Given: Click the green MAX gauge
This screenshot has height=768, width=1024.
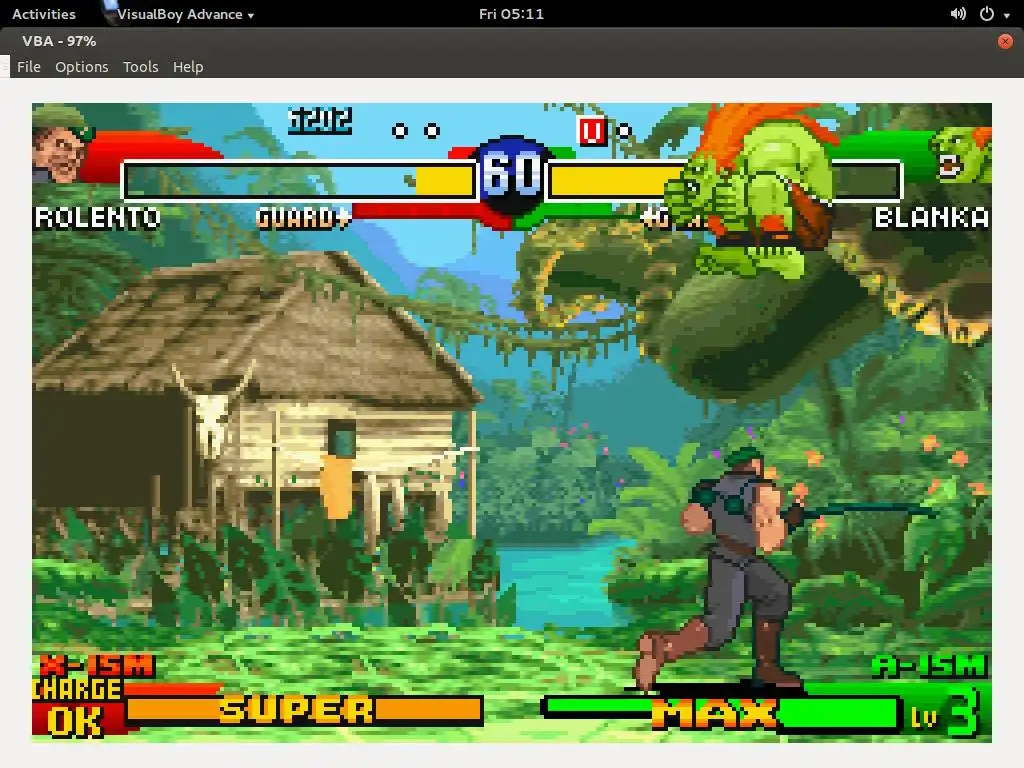Looking at the screenshot, I should (721, 712).
